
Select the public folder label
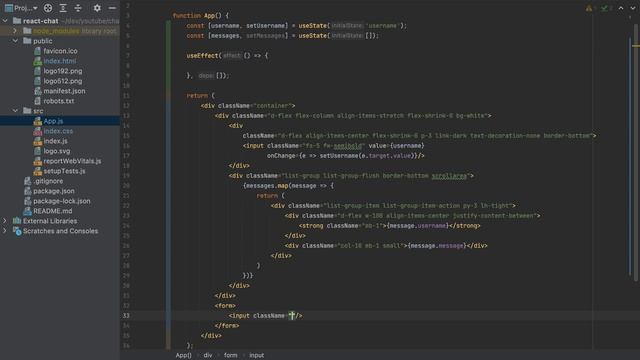(42, 41)
